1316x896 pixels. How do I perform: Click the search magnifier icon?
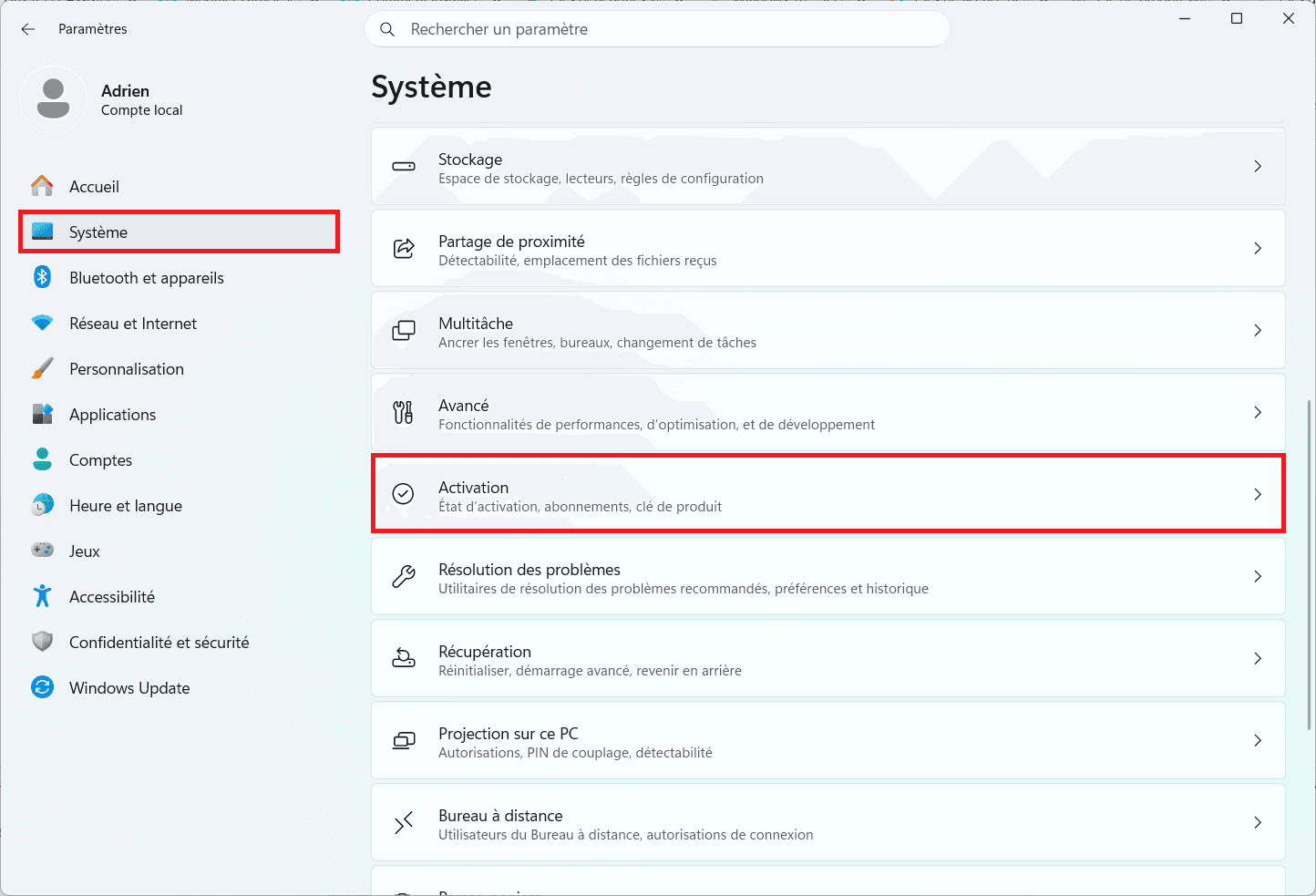[387, 29]
